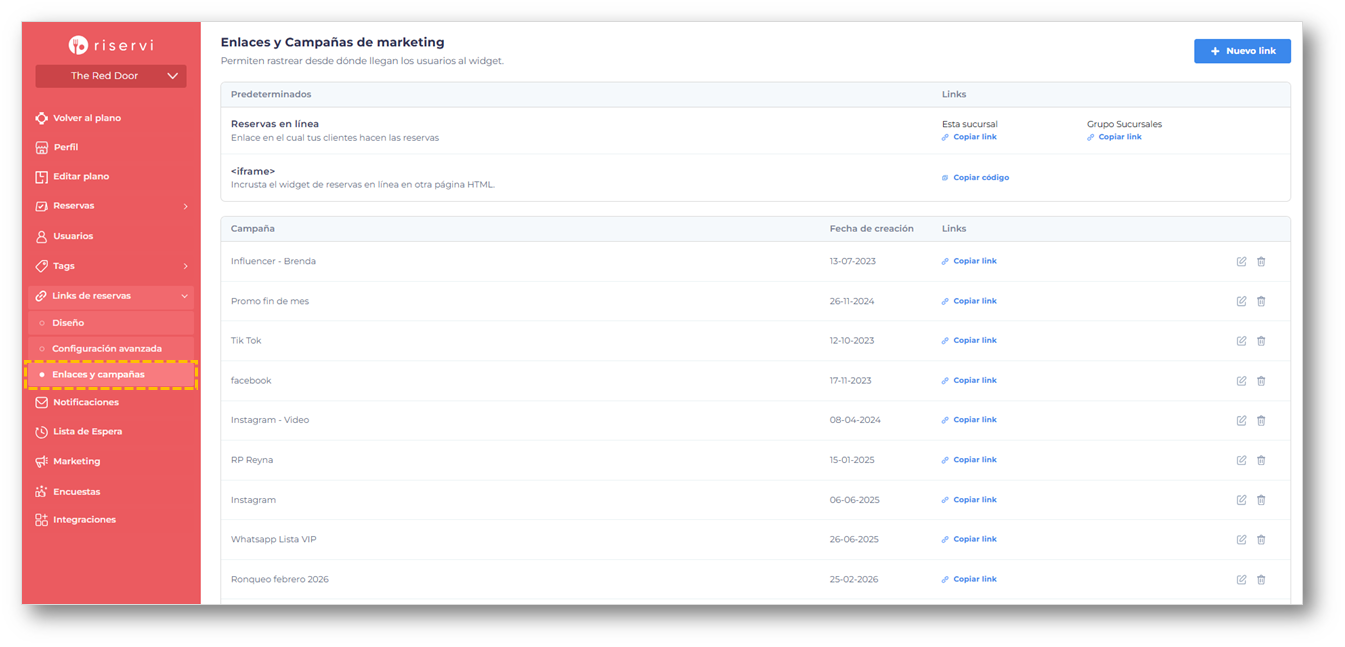Copy link for Tik Tok campaign
Screen dimensions: 1345x647
pyautogui.click(x=969, y=341)
